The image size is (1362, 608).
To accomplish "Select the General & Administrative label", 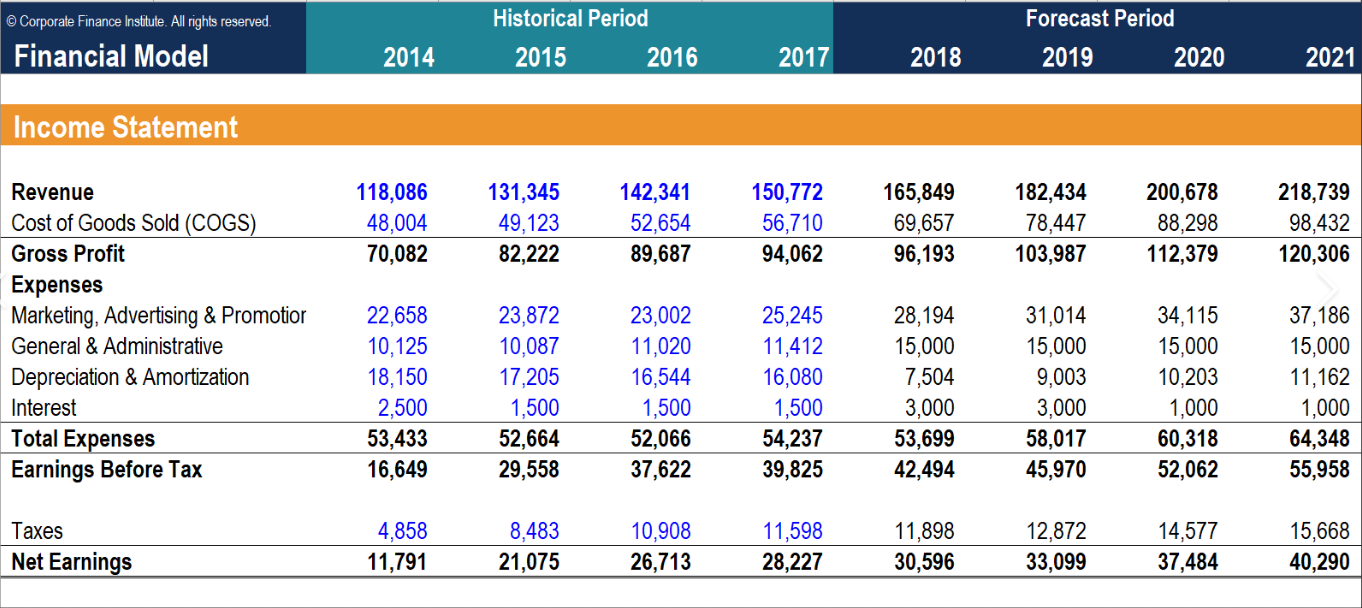I will click(117, 347).
